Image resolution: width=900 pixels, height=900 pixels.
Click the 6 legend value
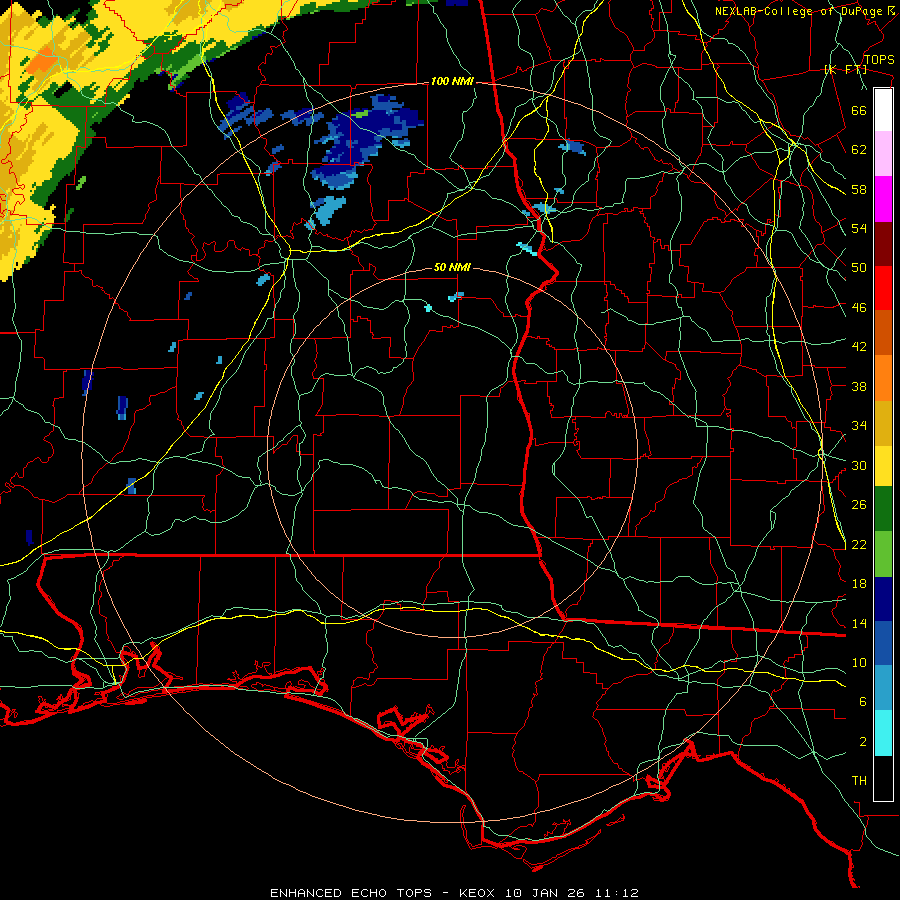click(863, 702)
